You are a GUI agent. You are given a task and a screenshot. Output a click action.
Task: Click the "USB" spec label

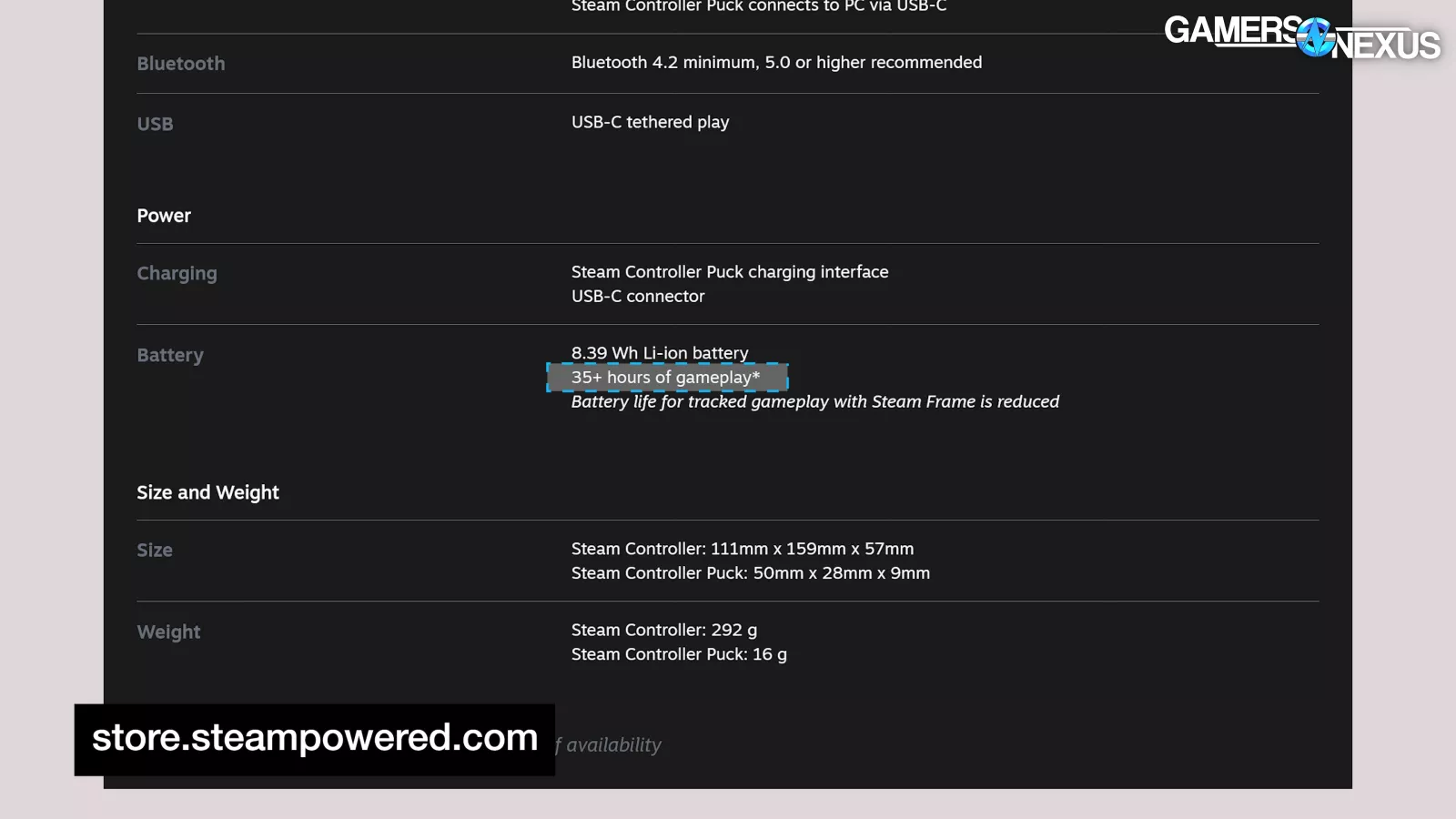click(x=155, y=124)
